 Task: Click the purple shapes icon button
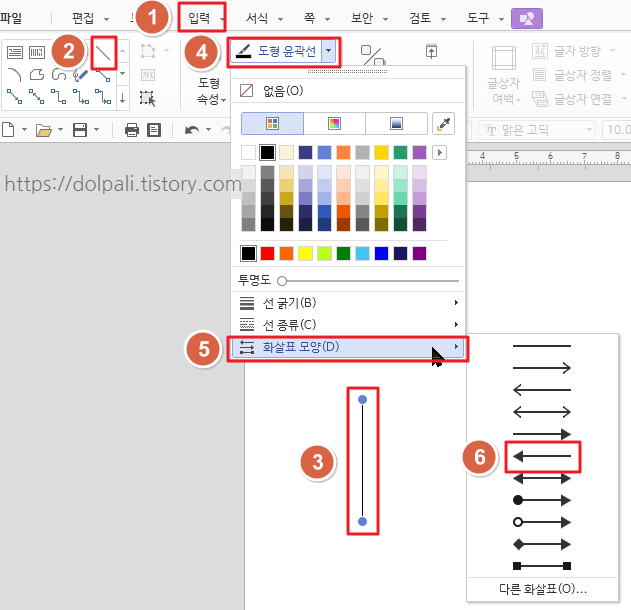tap(527, 19)
